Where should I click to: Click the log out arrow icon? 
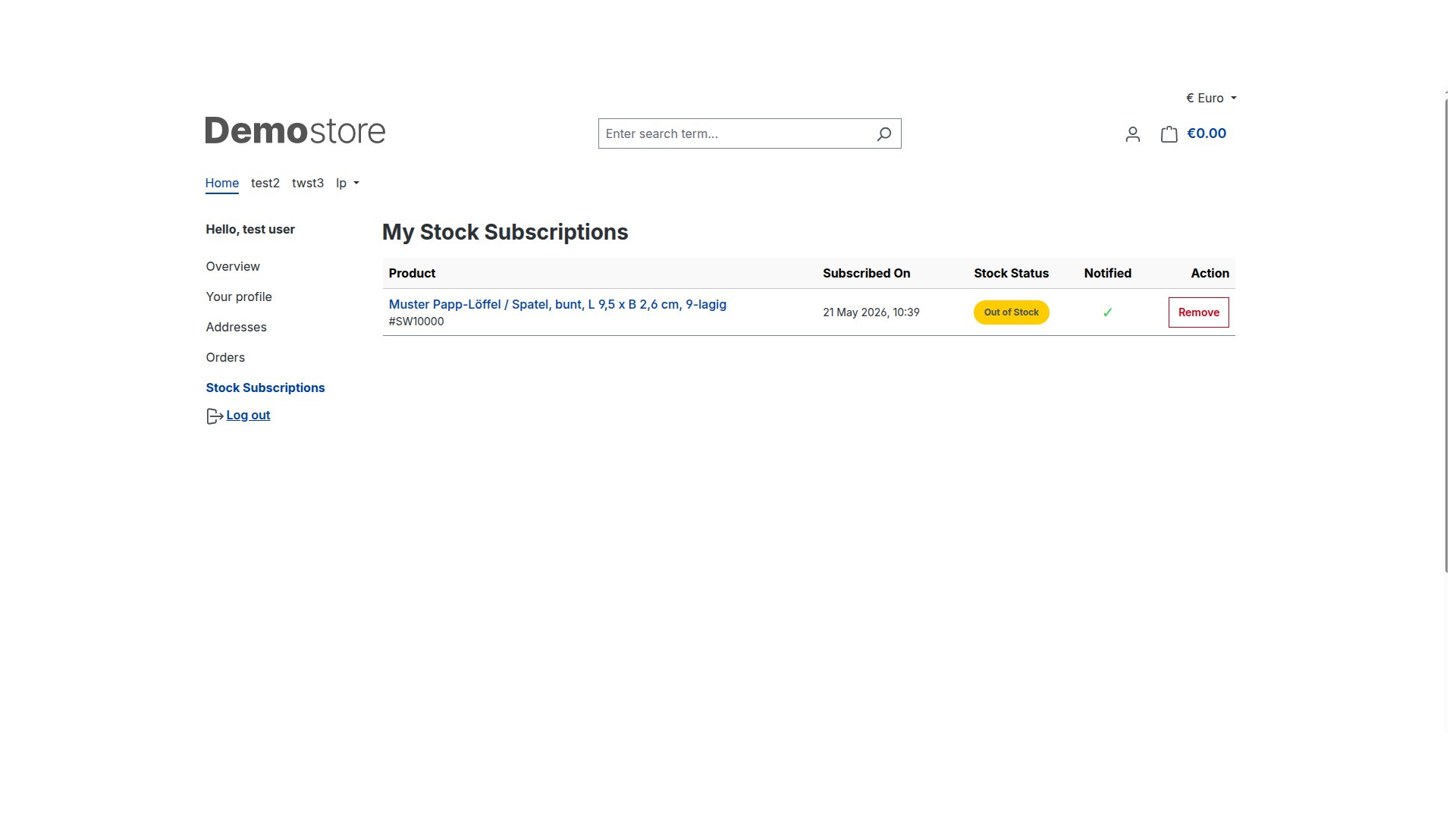215,416
